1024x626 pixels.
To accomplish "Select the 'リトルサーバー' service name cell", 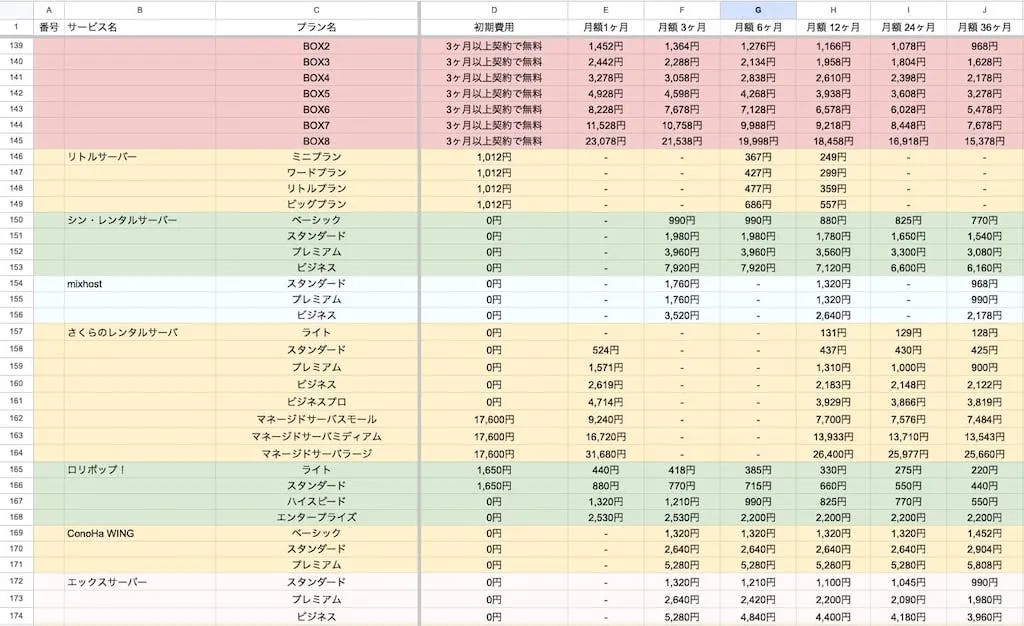I will [x=140, y=157].
